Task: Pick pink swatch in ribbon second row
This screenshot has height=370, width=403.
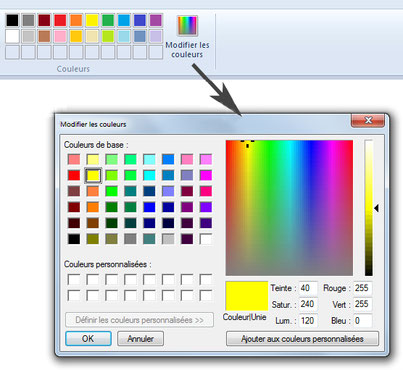Action: coord(60,36)
